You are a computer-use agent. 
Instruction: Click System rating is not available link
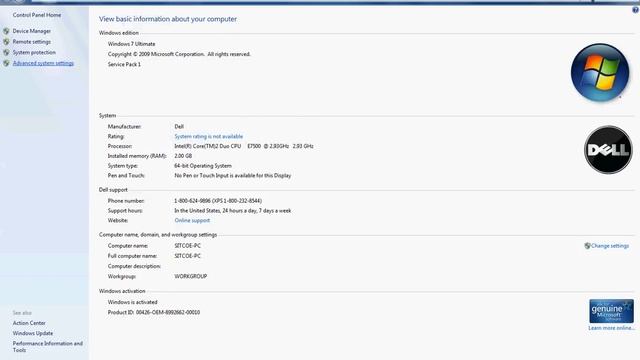(209, 136)
